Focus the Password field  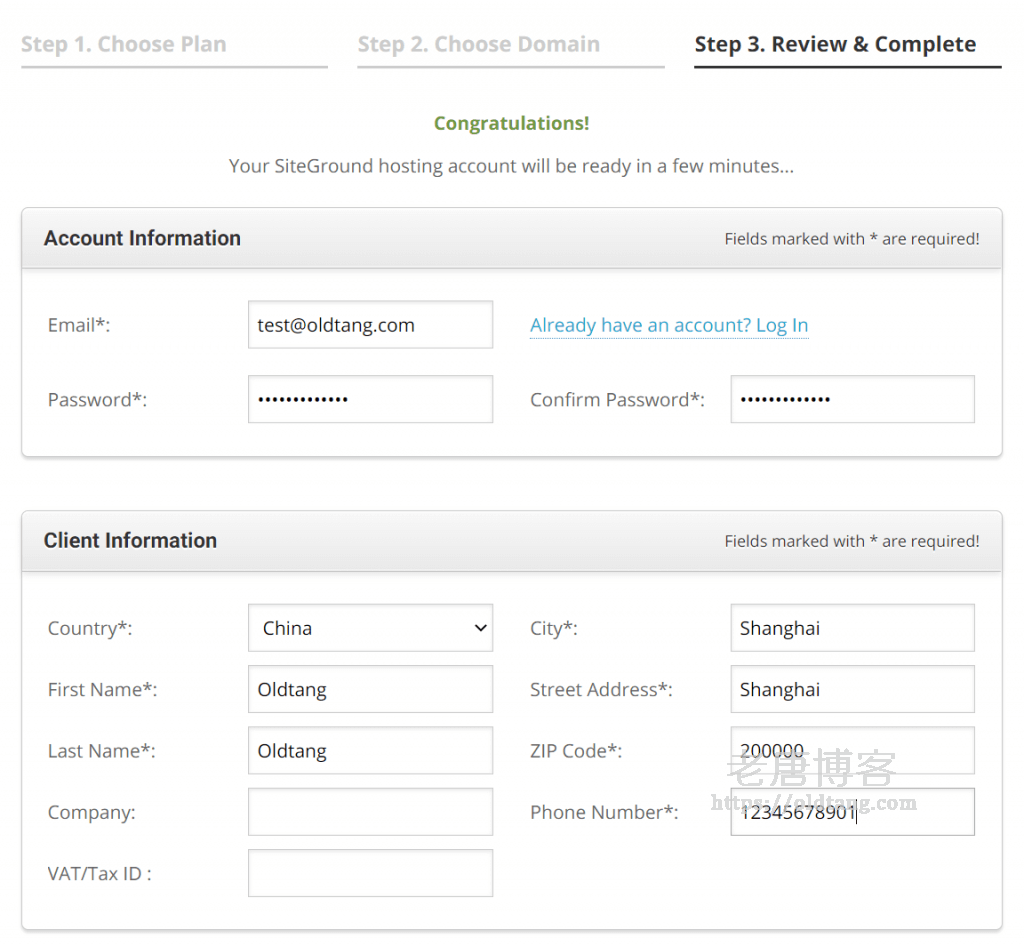(x=370, y=399)
